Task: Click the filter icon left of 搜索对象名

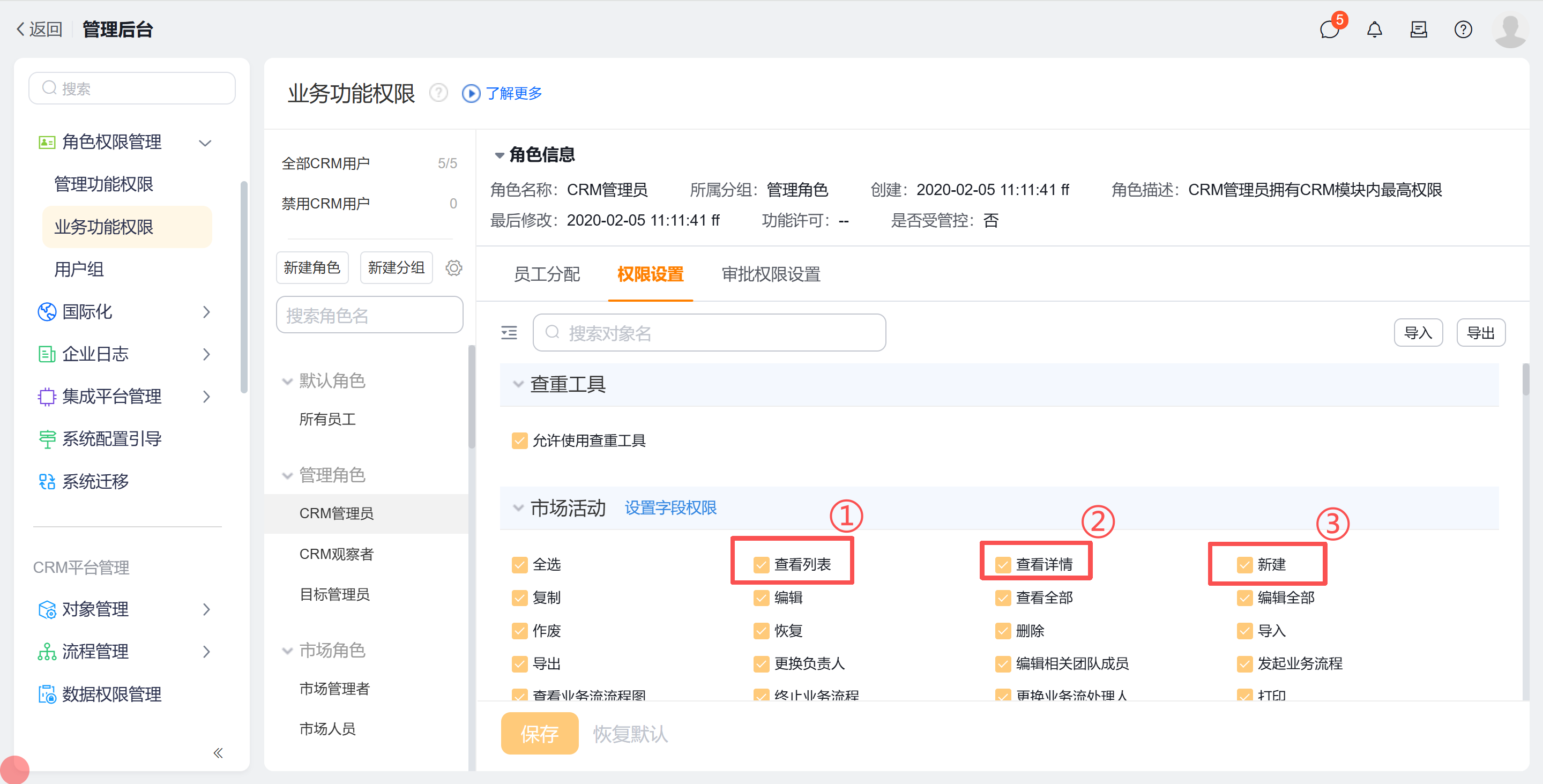Action: click(x=509, y=332)
